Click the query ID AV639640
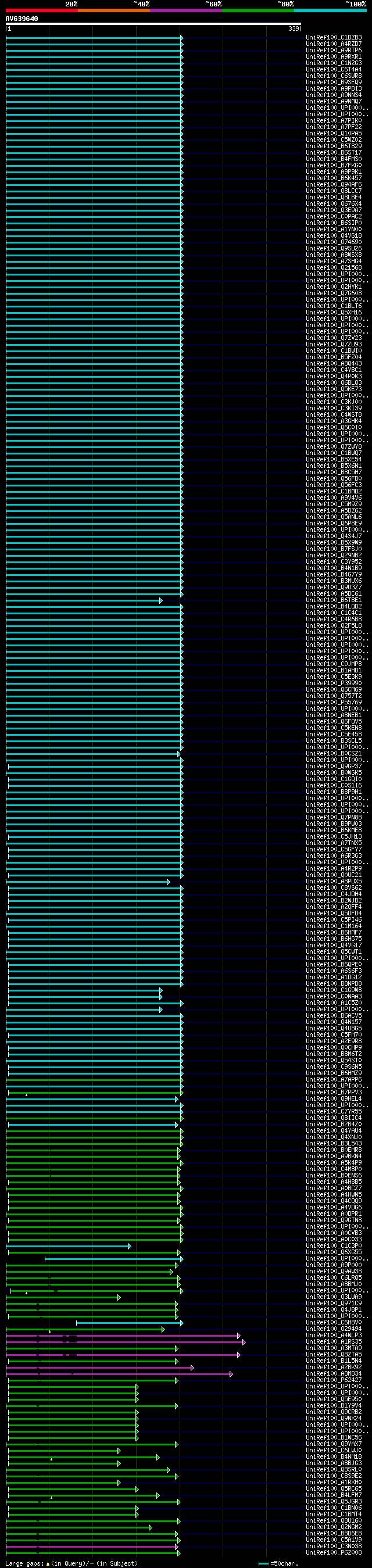 coord(22,19)
